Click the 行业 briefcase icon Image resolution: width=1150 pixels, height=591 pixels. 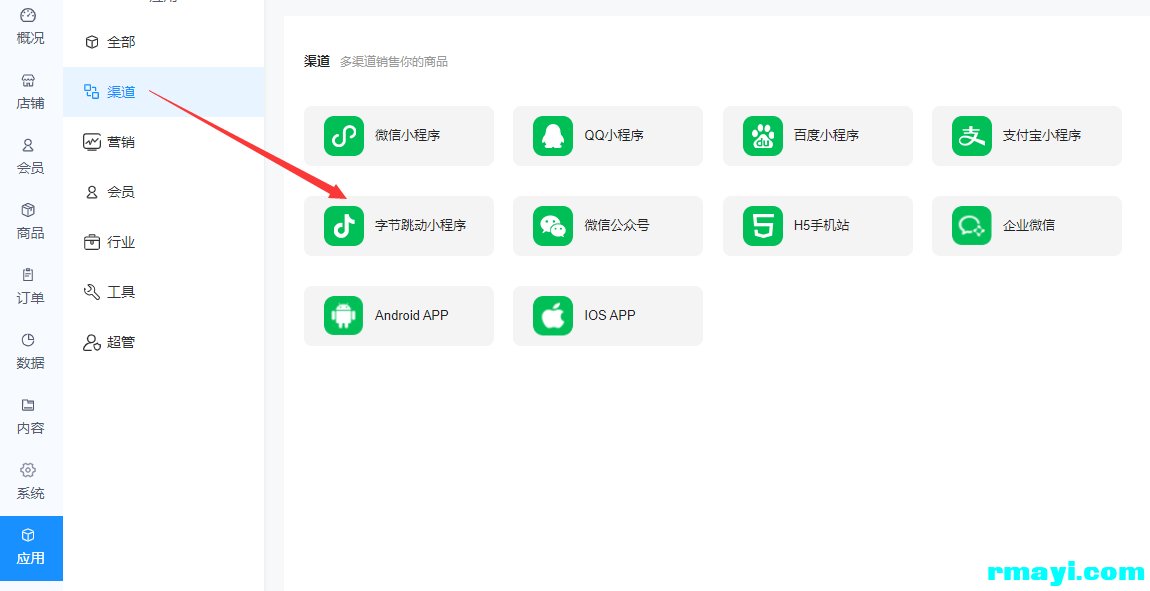tap(92, 242)
